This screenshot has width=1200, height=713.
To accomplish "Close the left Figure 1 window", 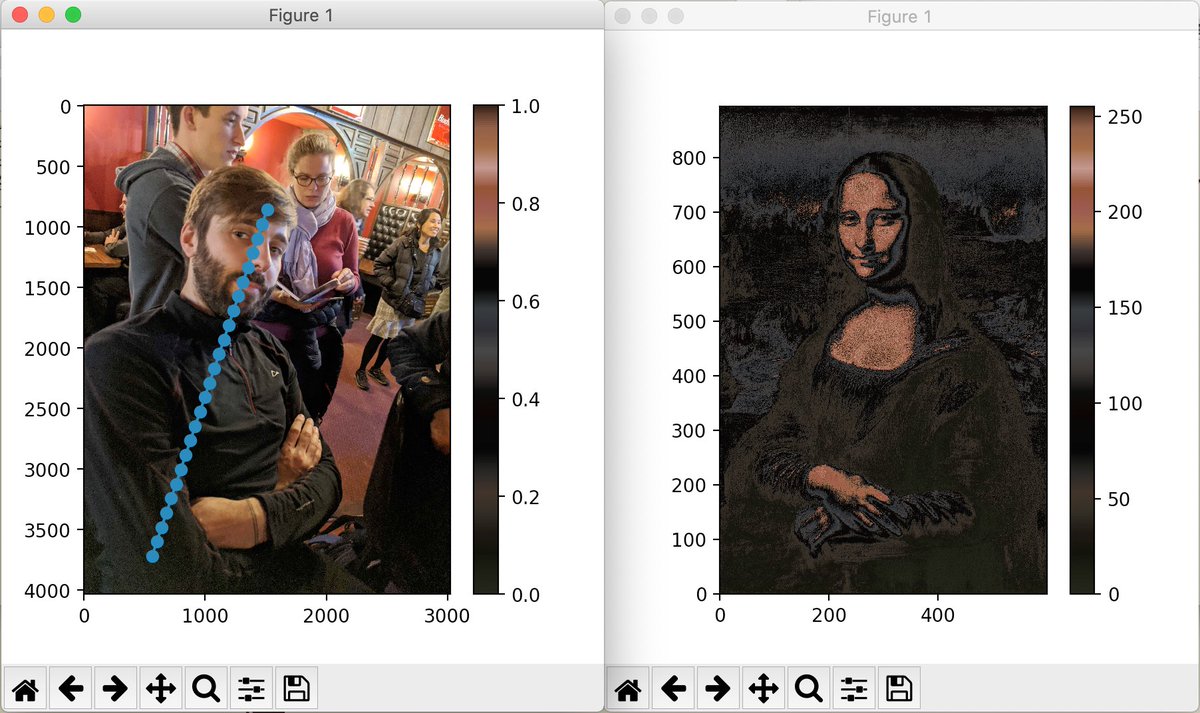I will [20, 15].
